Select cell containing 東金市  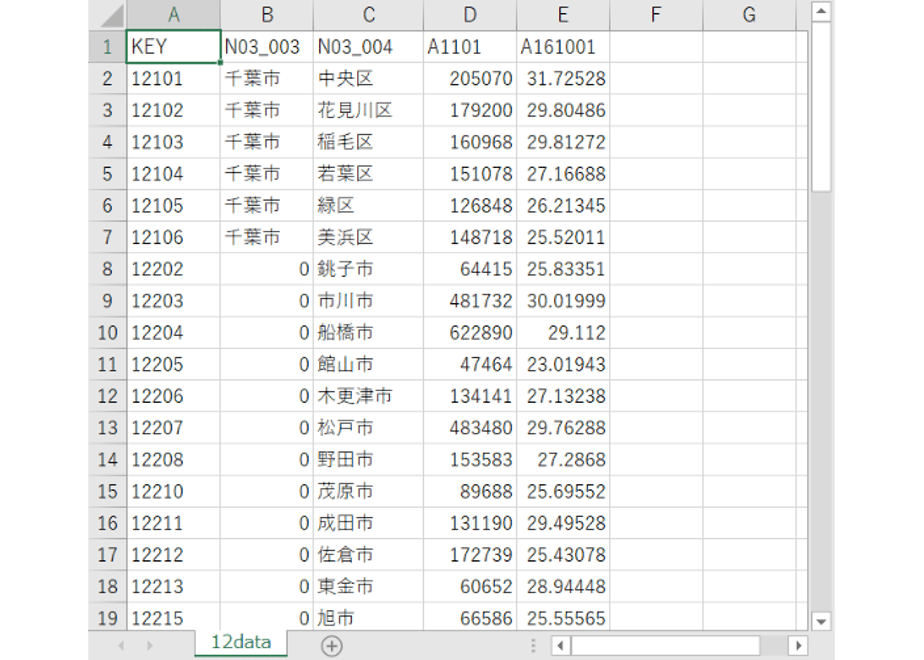[x=368, y=586]
